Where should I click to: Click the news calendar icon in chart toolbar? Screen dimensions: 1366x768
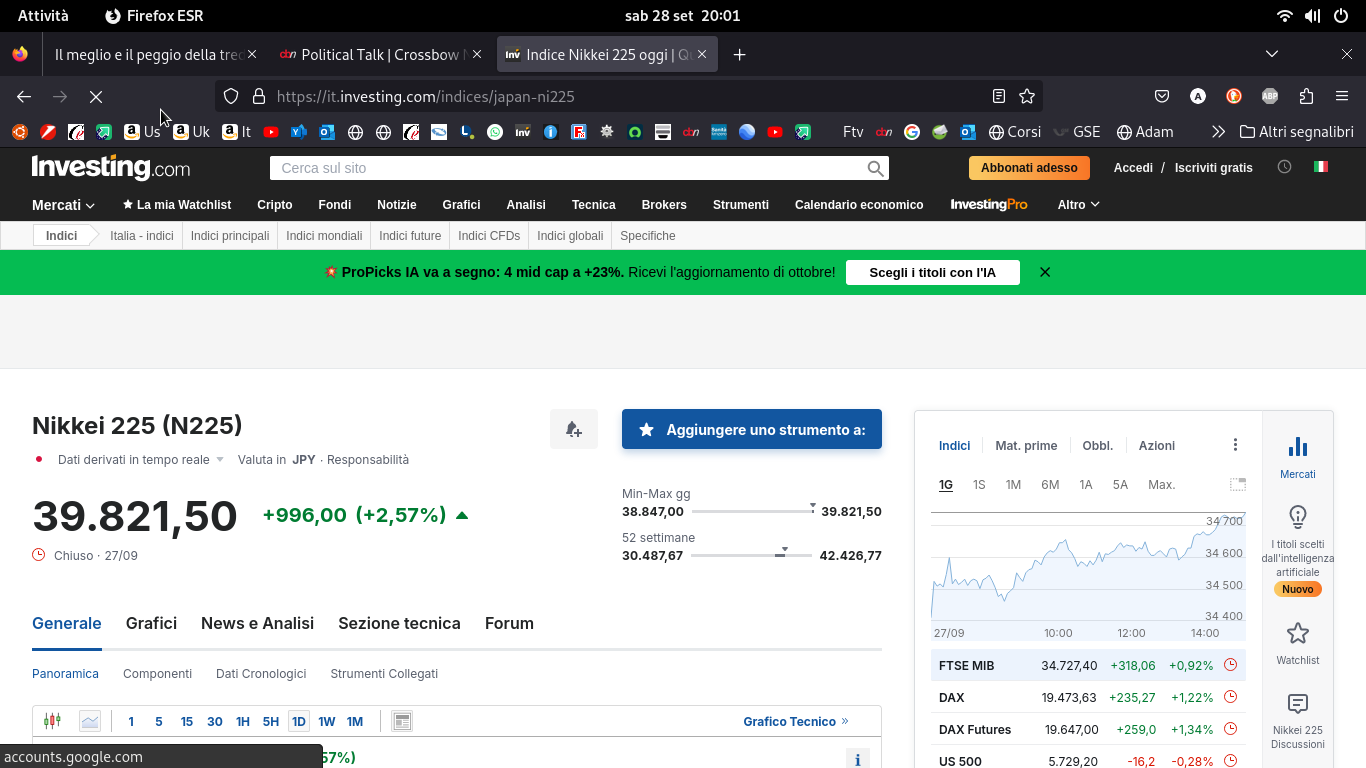[x=402, y=721]
